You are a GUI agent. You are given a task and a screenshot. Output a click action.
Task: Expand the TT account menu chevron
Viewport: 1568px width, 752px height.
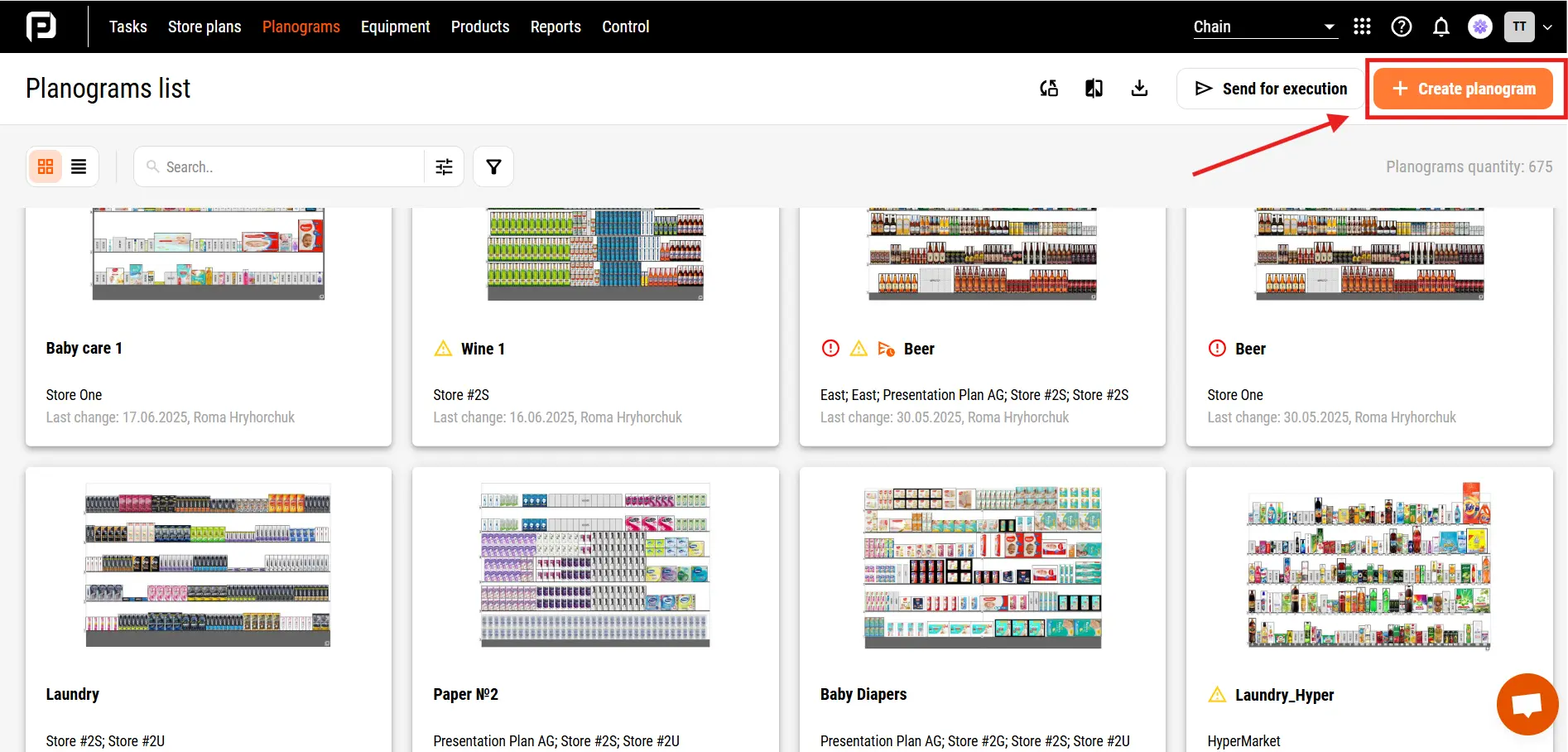[x=1549, y=26]
